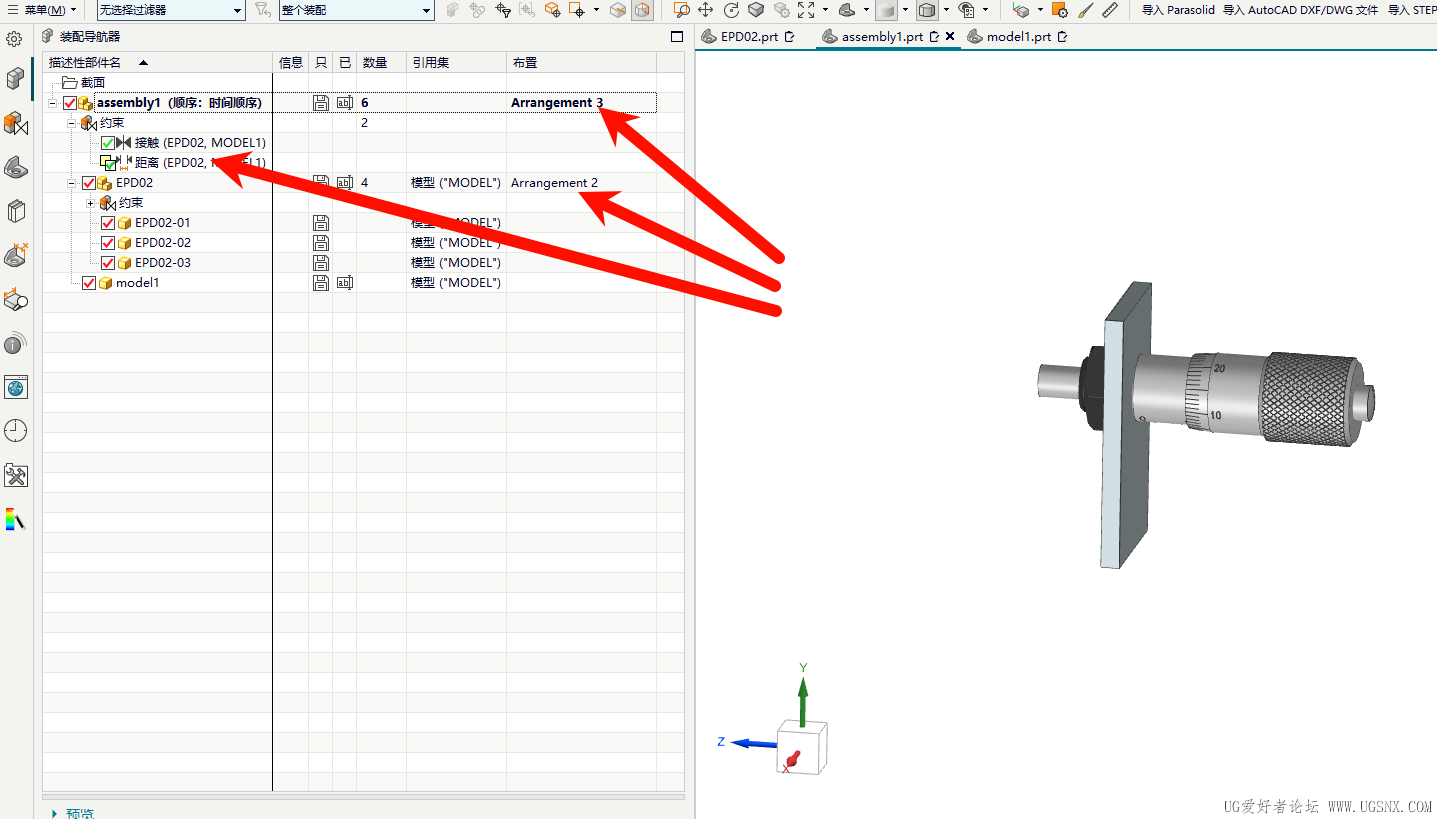1437x819 pixels.
Task: Toggle the model1 component checkbox
Action: [x=89, y=283]
